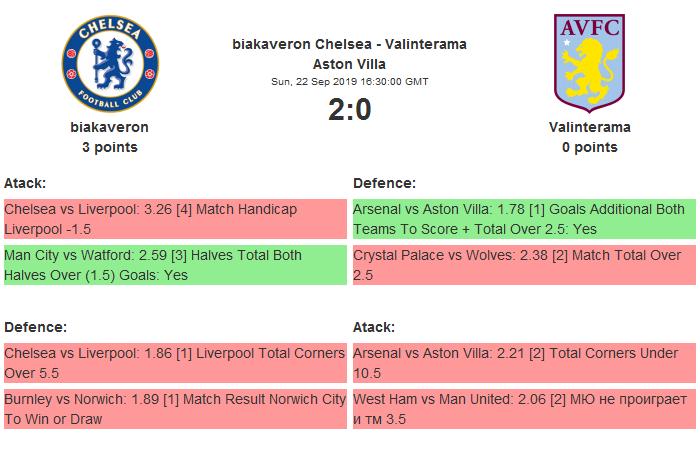Click the bottom-right Atack section heading
The height and width of the screenshot is (460, 700).
(x=374, y=327)
